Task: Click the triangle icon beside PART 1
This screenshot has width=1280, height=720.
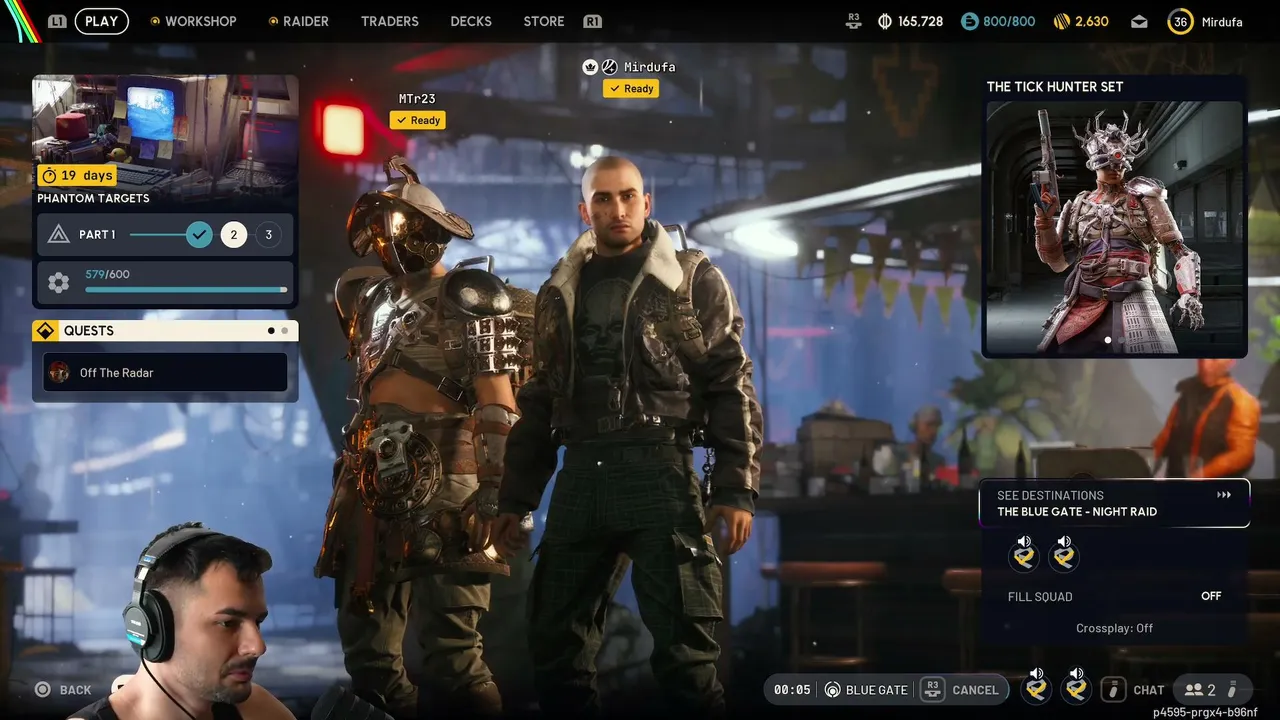Action: [x=59, y=235]
